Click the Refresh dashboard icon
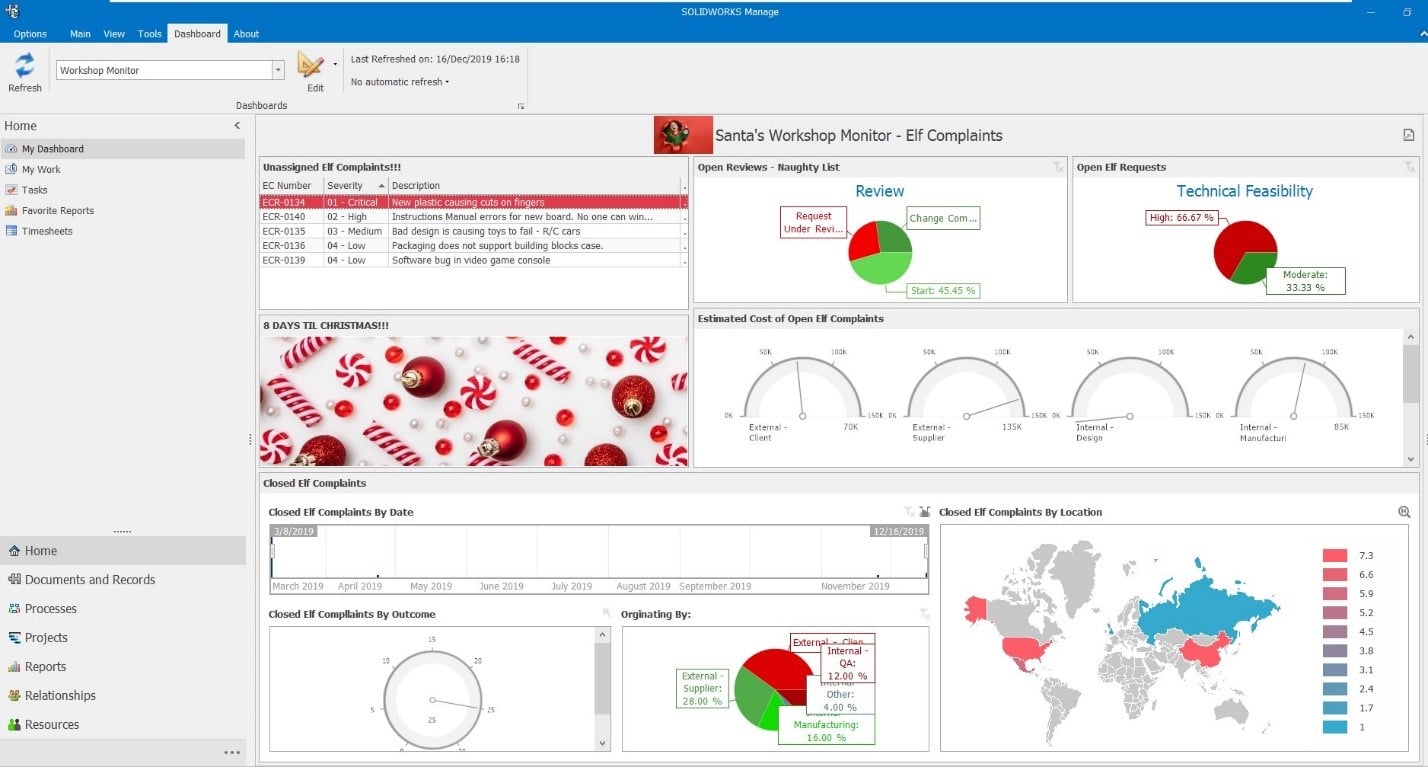Viewport: 1428px width, 767px height. tap(24, 65)
